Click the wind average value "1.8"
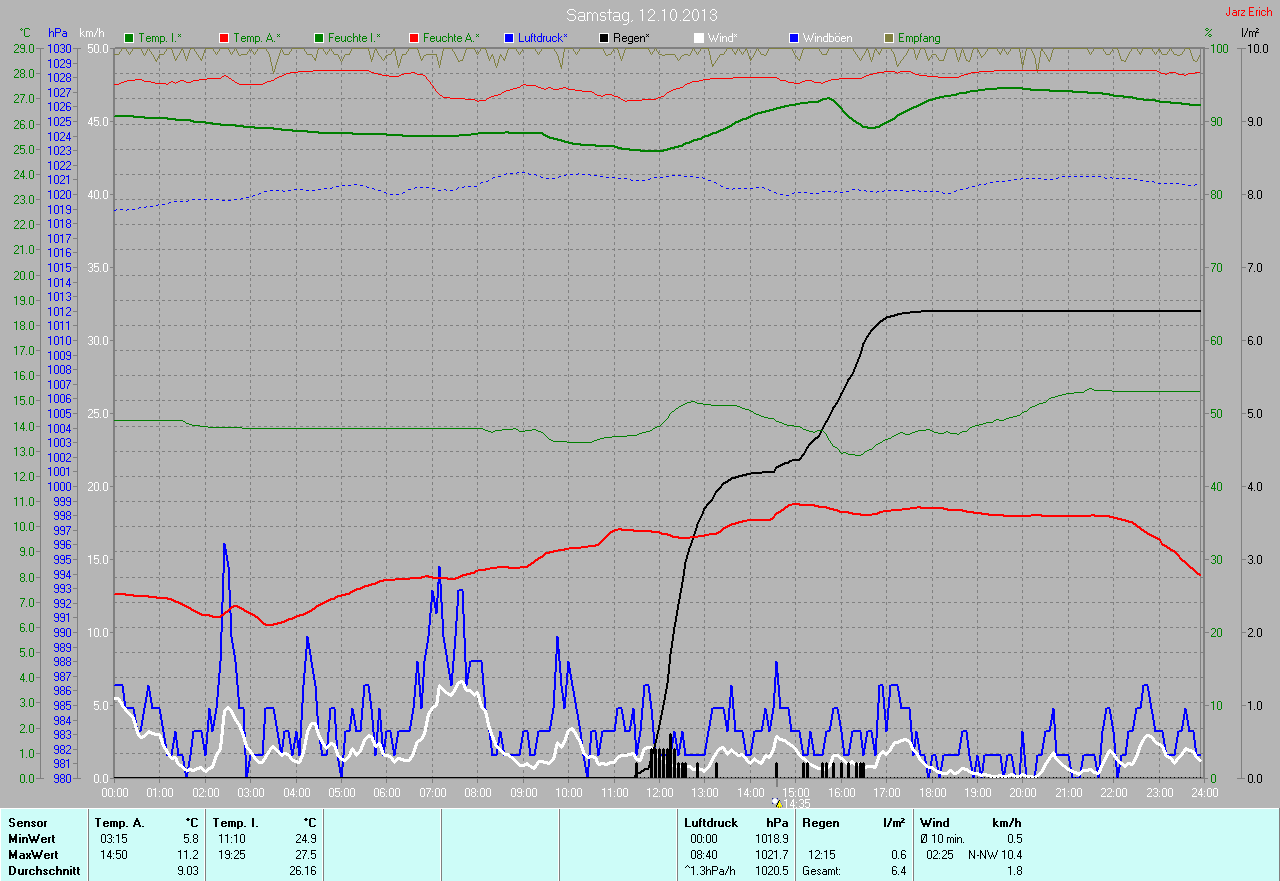Viewport: 1280px width, 881px height. [x=1014, y=871]
